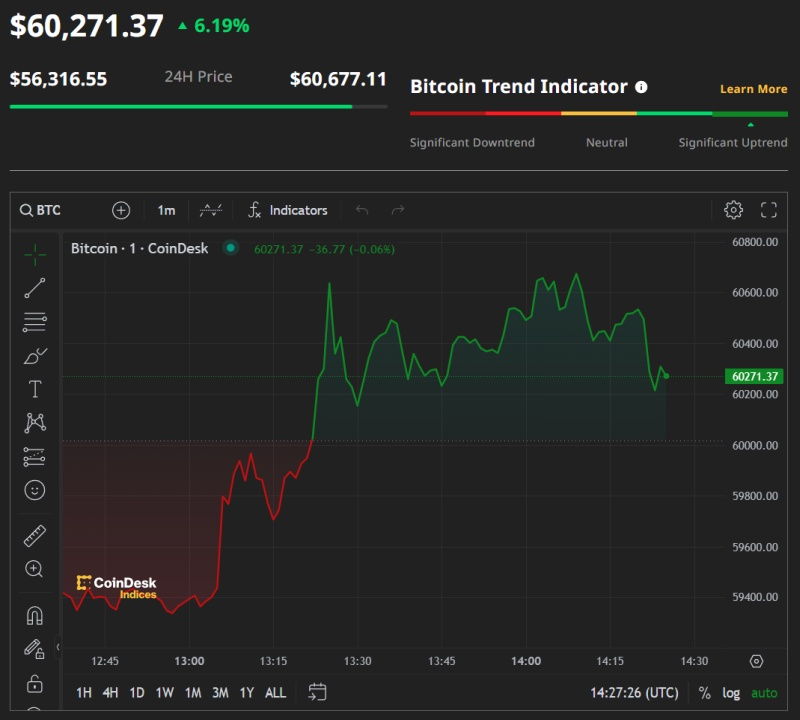Image resolution: width=800 pixels, height=720 pixels.
Task: Enter fullscreen chart mode
Action: [769, 210]
